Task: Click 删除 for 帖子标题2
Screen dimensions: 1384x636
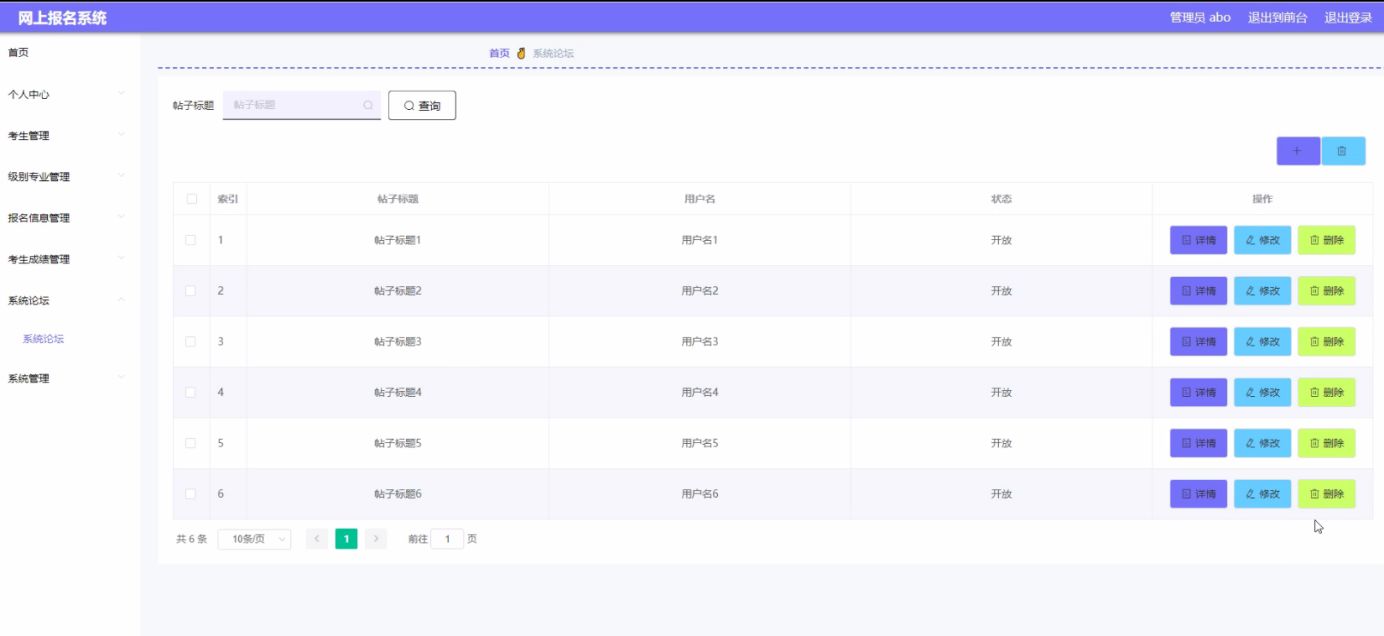Action: pos(1326,291)
